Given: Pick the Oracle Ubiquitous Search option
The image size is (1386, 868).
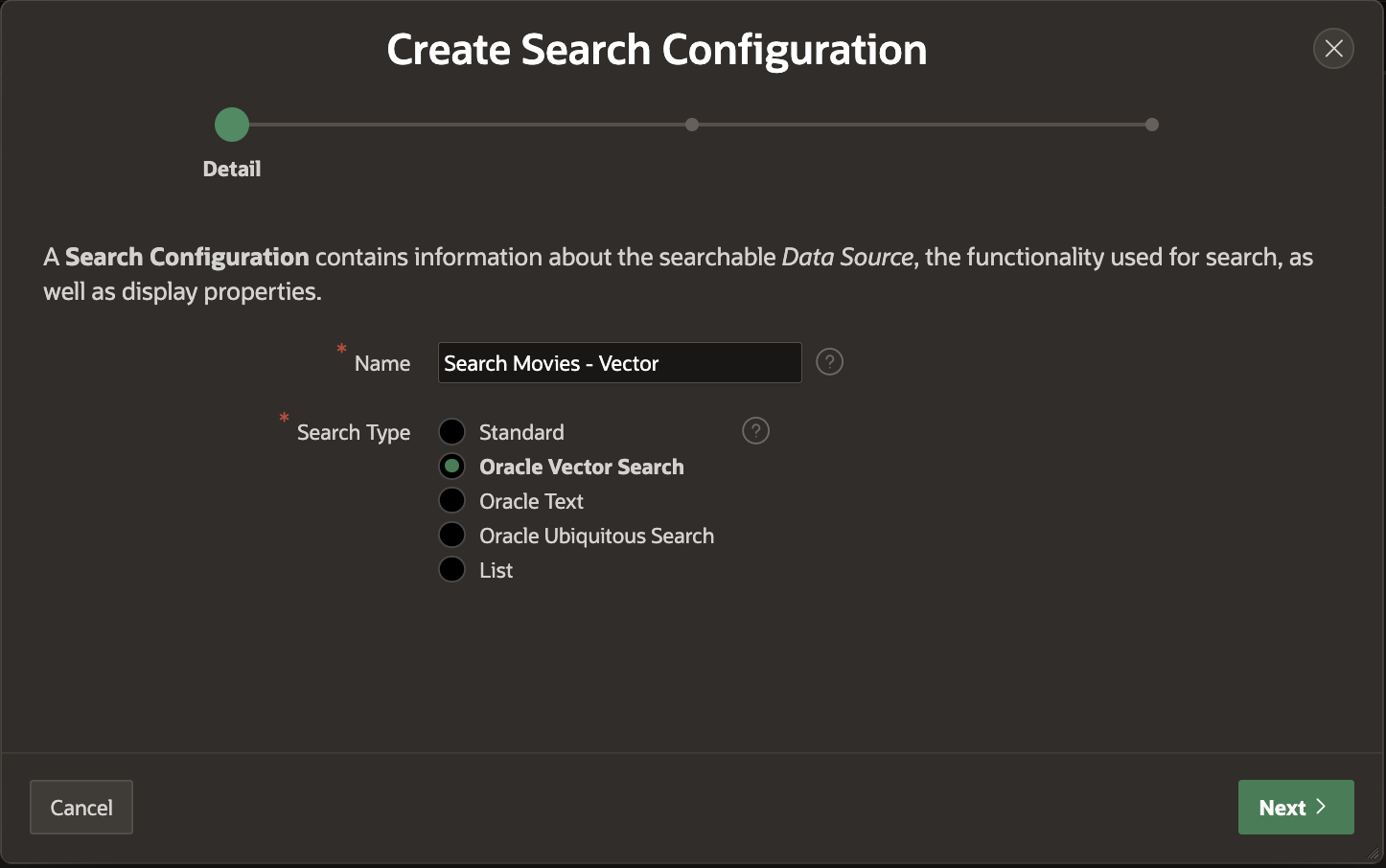Looking at the screenshot, I should 451,536.
